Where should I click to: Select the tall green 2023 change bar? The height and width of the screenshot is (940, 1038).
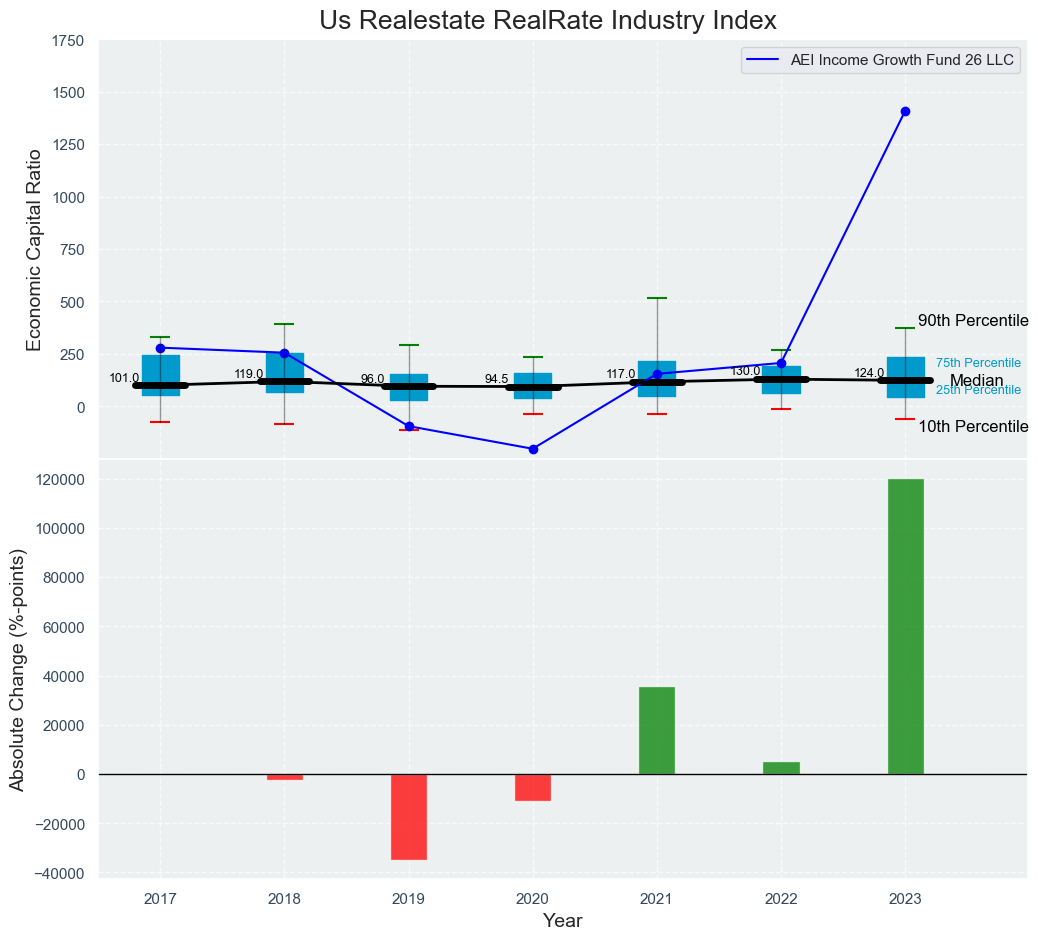click(905, 626)
